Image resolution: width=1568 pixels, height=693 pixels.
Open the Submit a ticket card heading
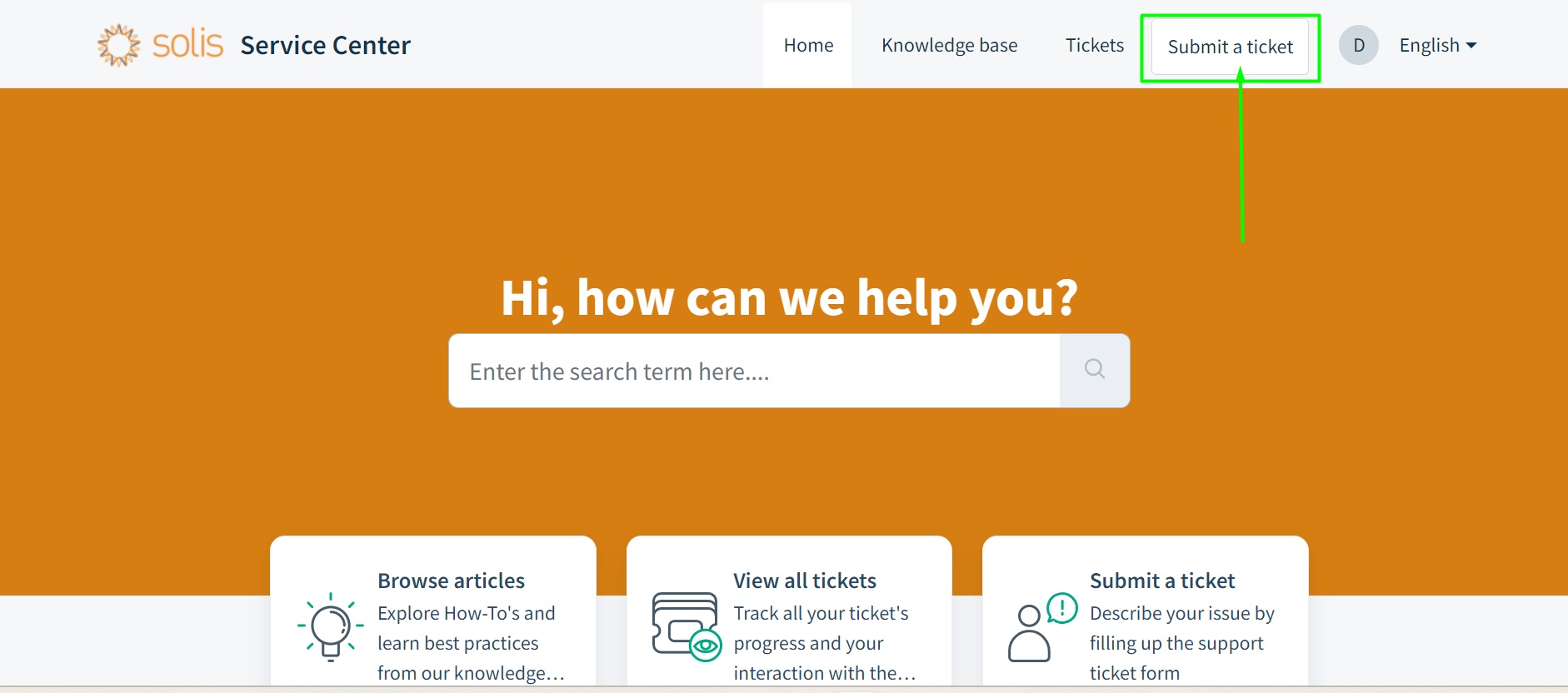[1162, 581]
